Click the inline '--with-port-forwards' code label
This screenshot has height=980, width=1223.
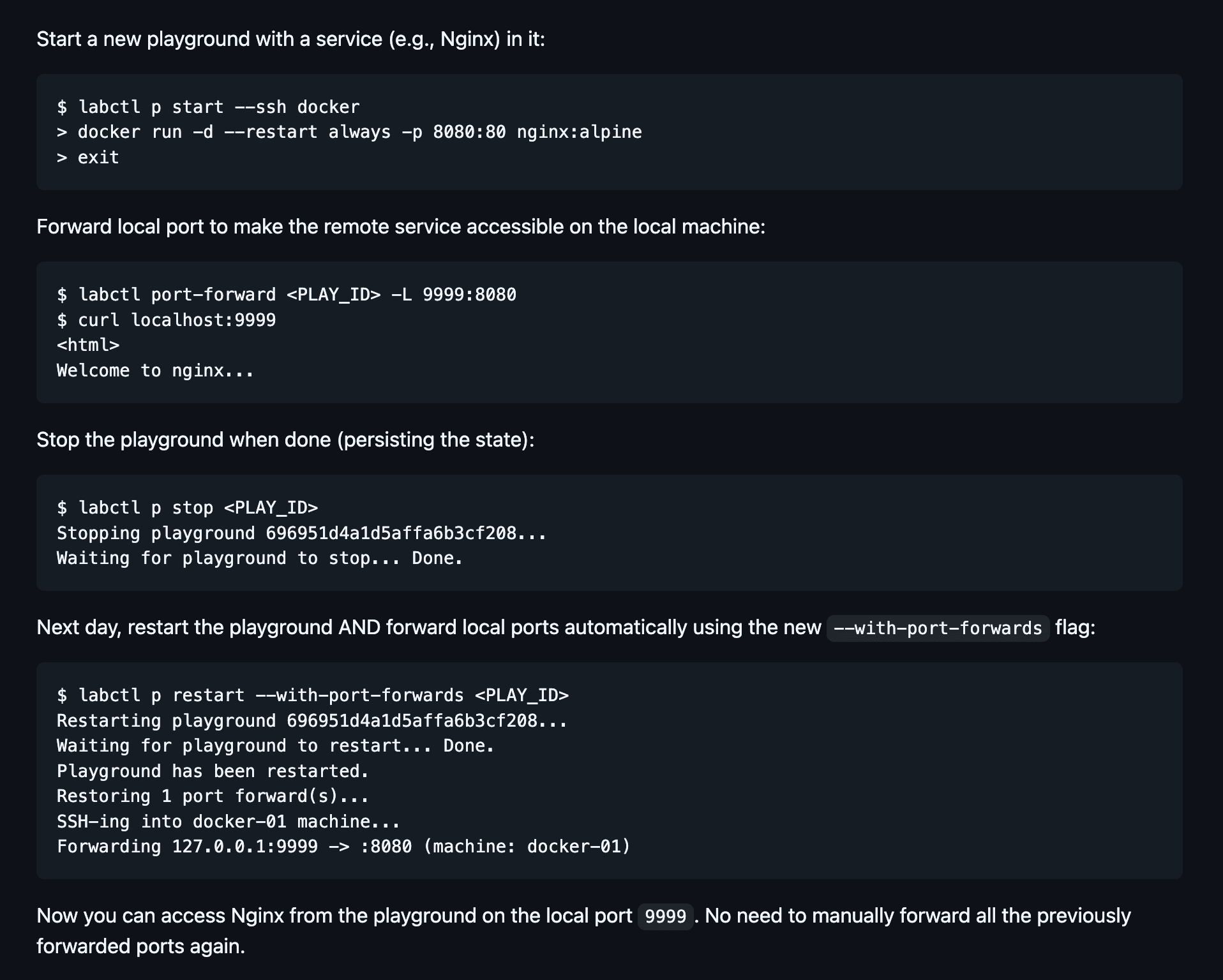click(938, 628)
